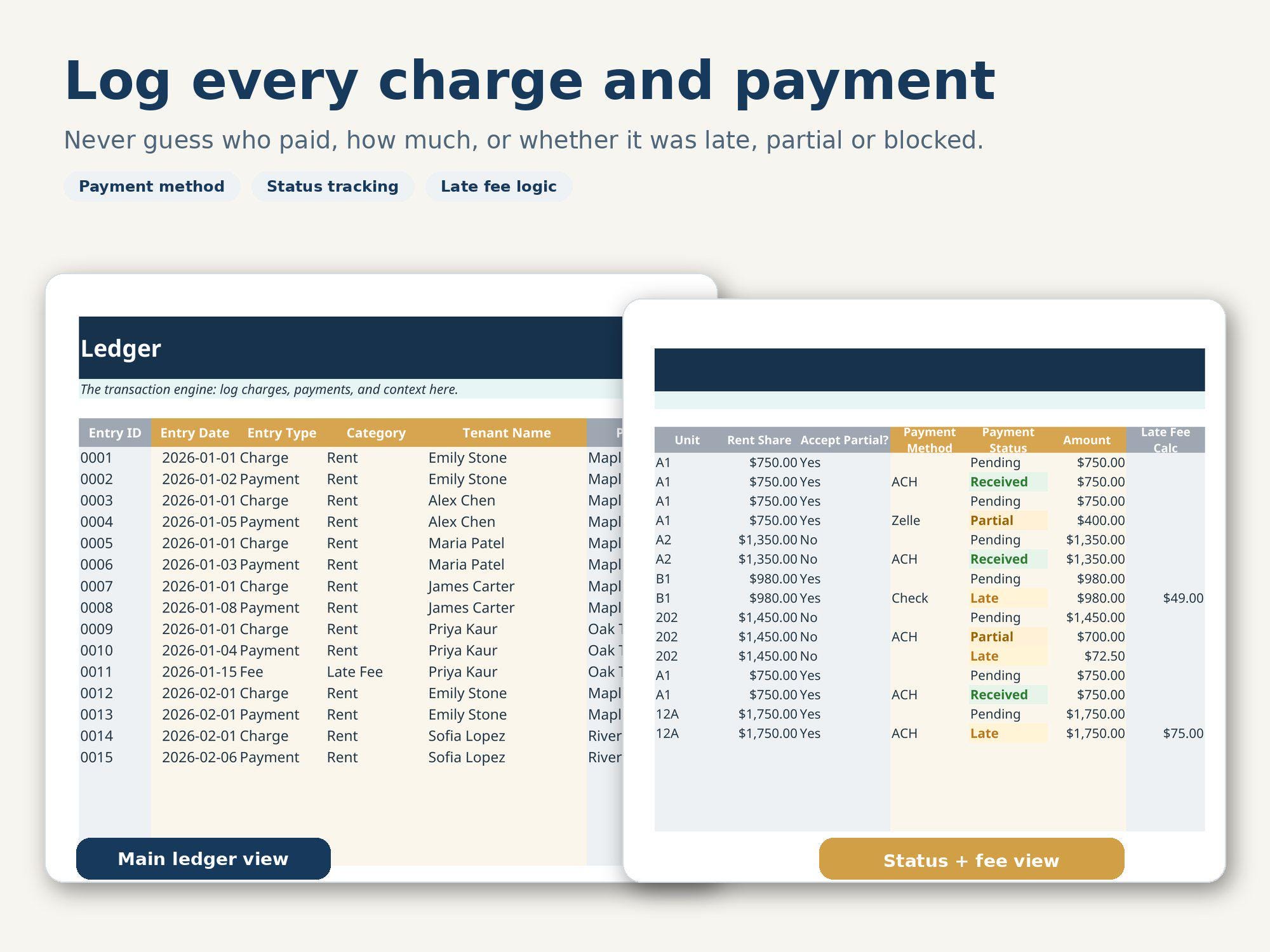
Task: Select the Entry ID column header
Action: pos(115,433)
